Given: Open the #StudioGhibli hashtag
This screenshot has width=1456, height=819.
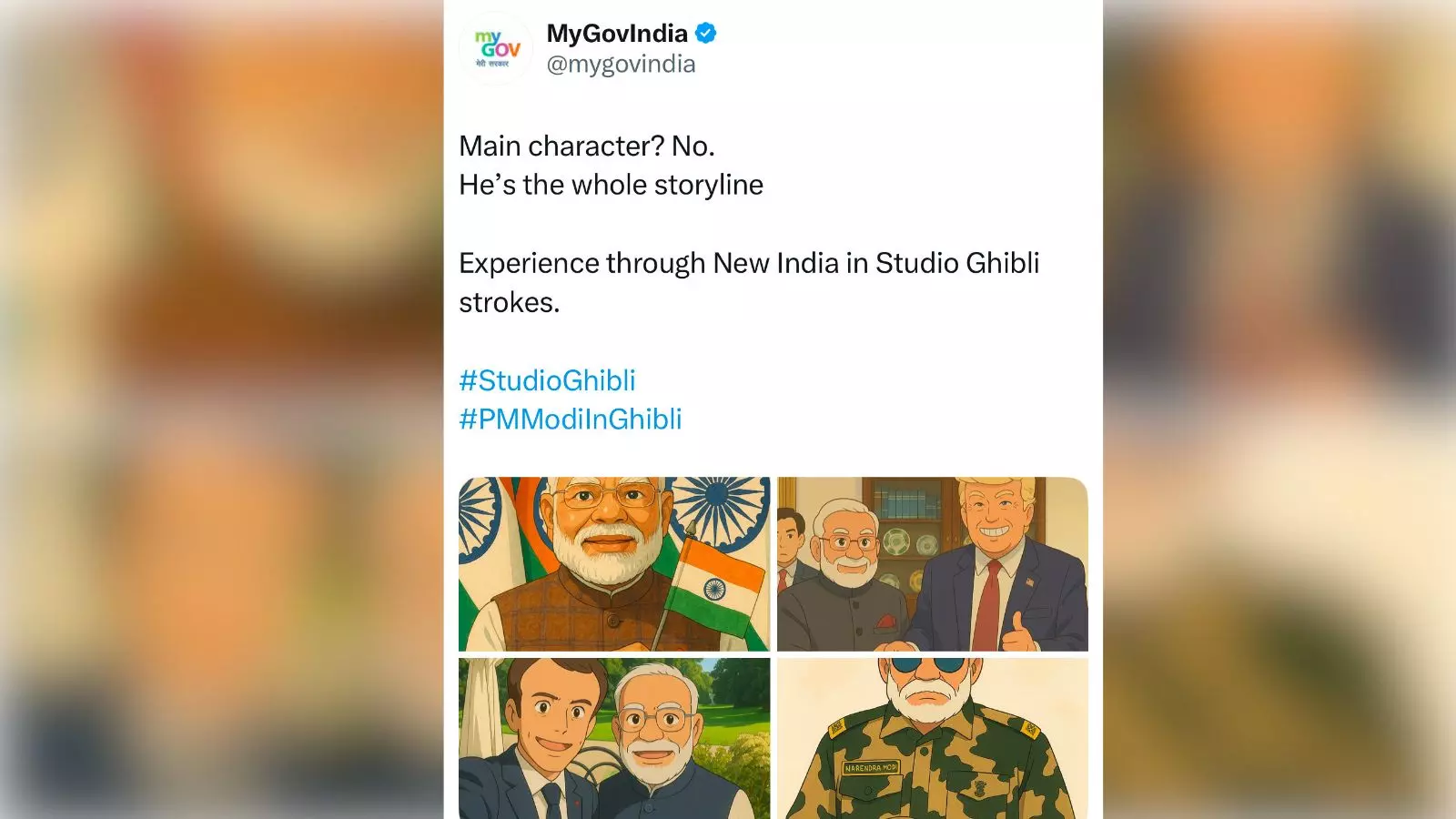Looking at the screenshot, I should (x=547, y=380).
